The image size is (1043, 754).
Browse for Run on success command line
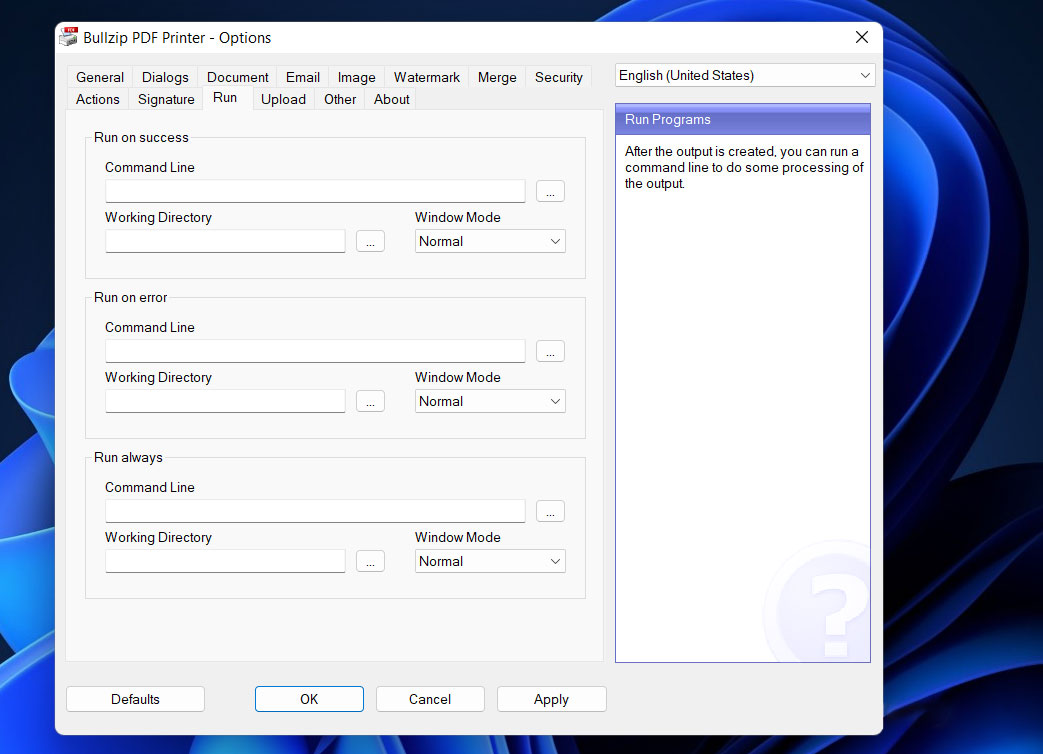click(550, 191)
